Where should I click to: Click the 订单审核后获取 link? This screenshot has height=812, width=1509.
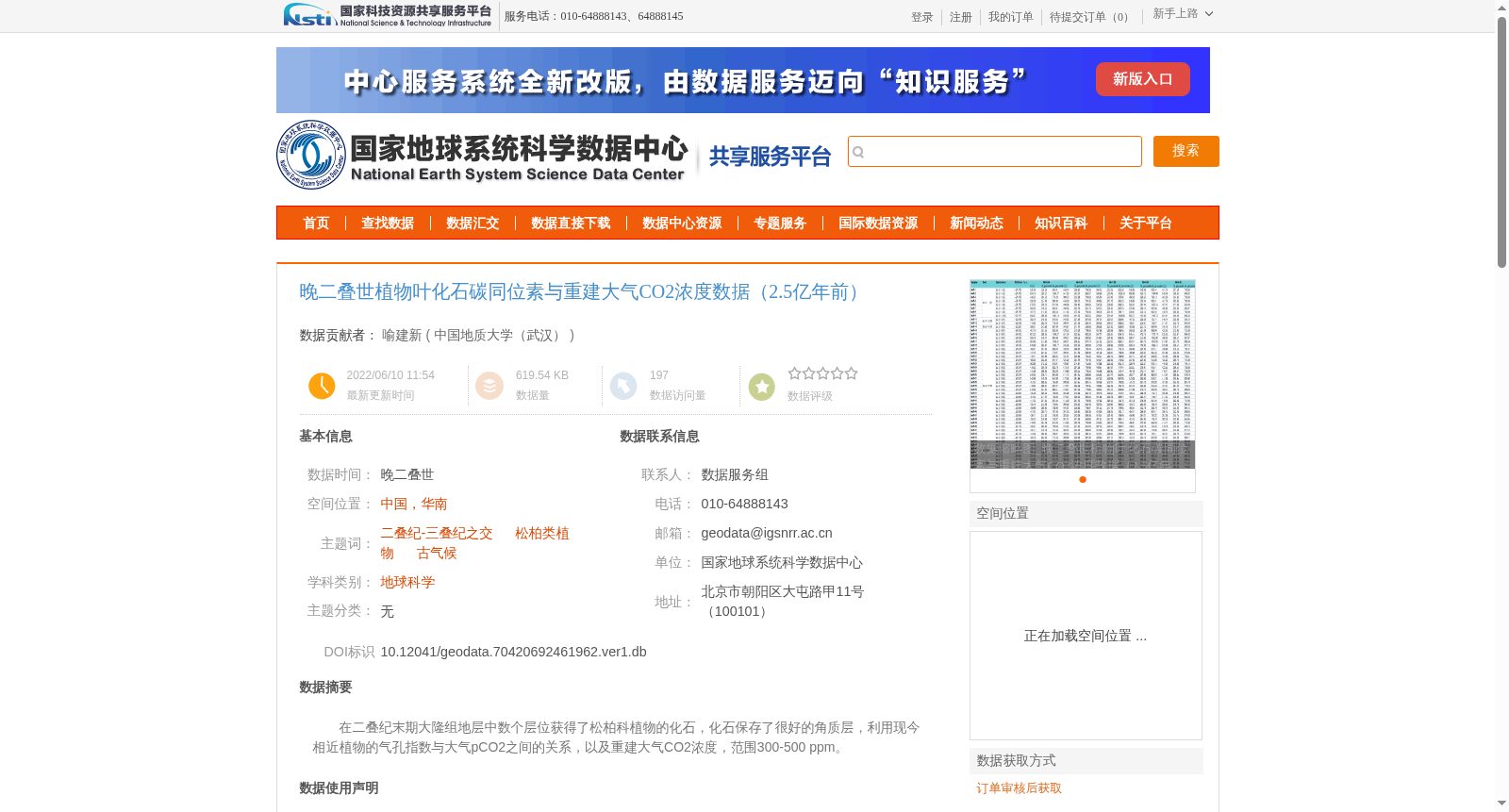pos(1019,787)
